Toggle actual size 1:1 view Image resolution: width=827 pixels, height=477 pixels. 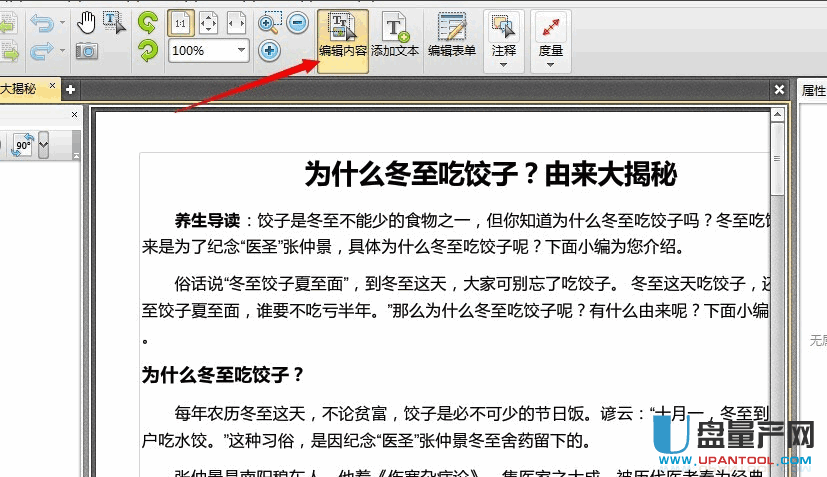coord(181,22)
